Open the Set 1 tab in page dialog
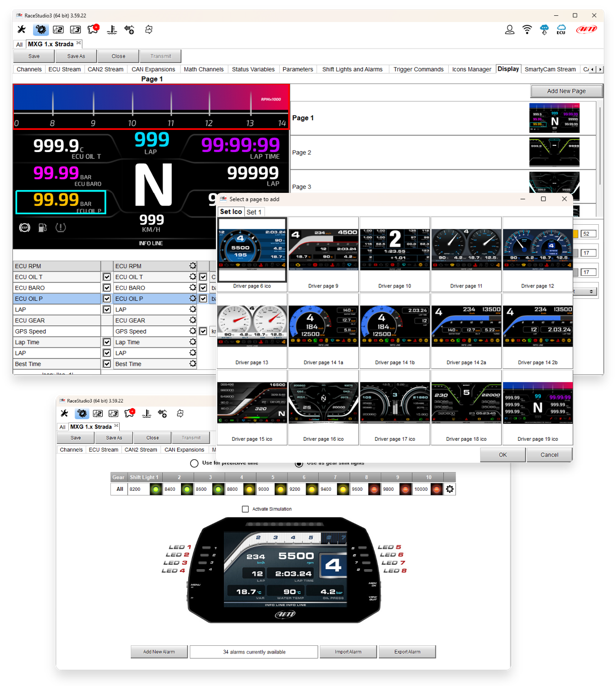The height and width of the screenshot is (686, 615). click(255, 212)
